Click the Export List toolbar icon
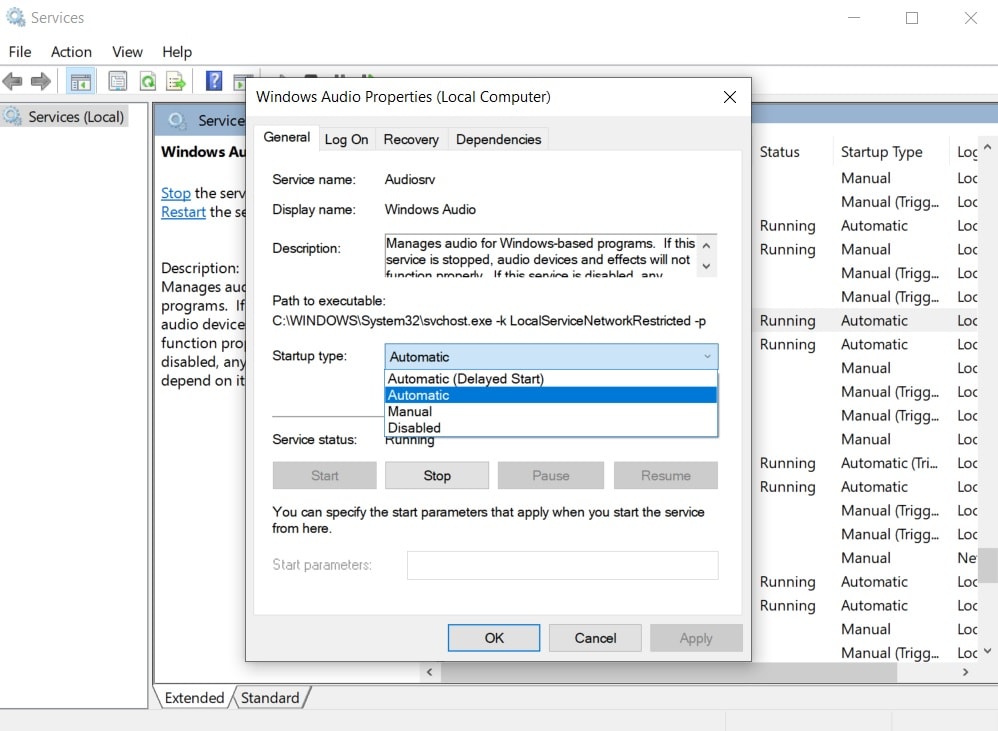This screenshot has width=998, height=731. click(x=176, y=81)
